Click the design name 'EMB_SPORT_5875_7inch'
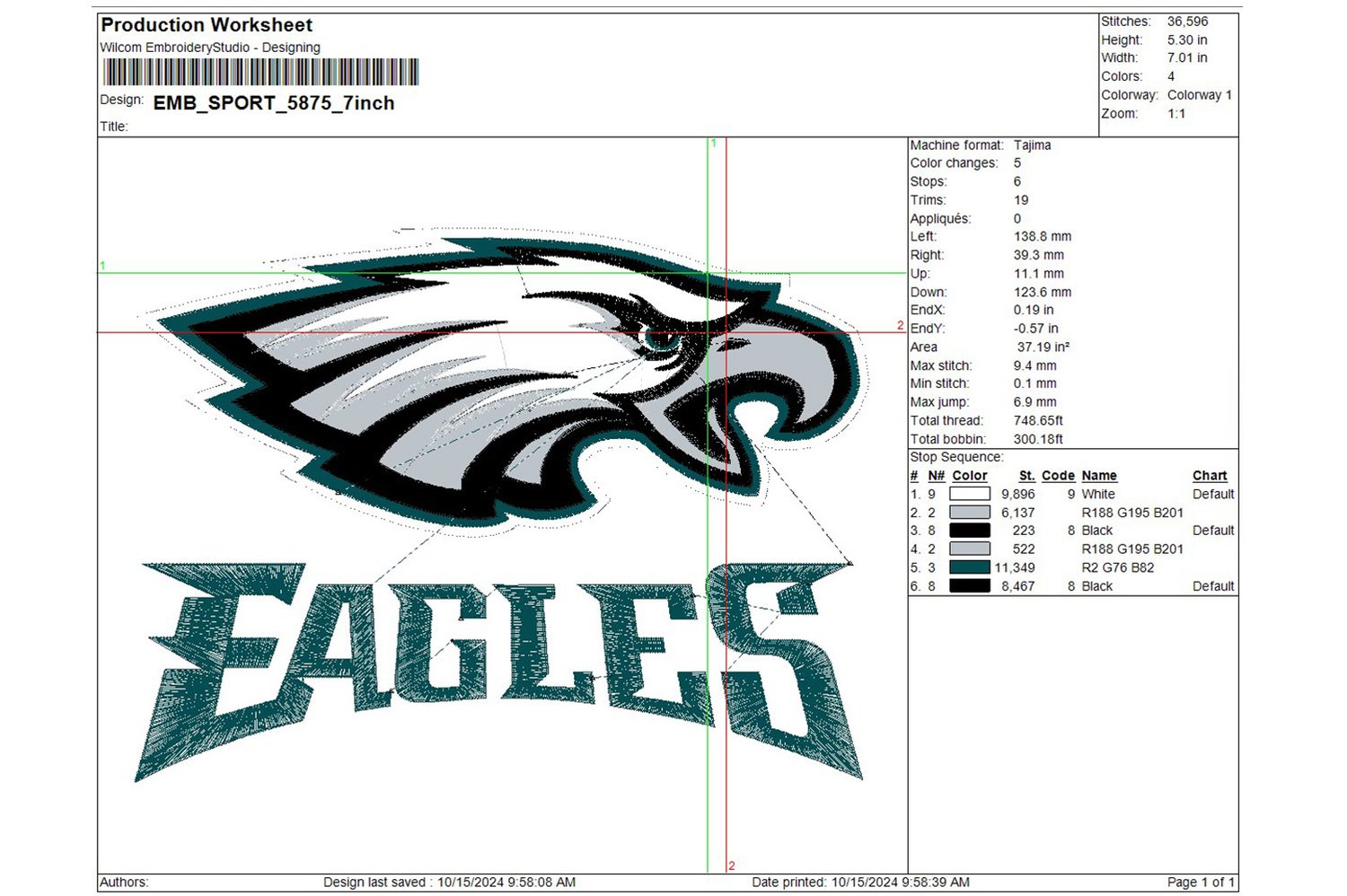Viewport: 1347px width, 896px height. point(274,103)
